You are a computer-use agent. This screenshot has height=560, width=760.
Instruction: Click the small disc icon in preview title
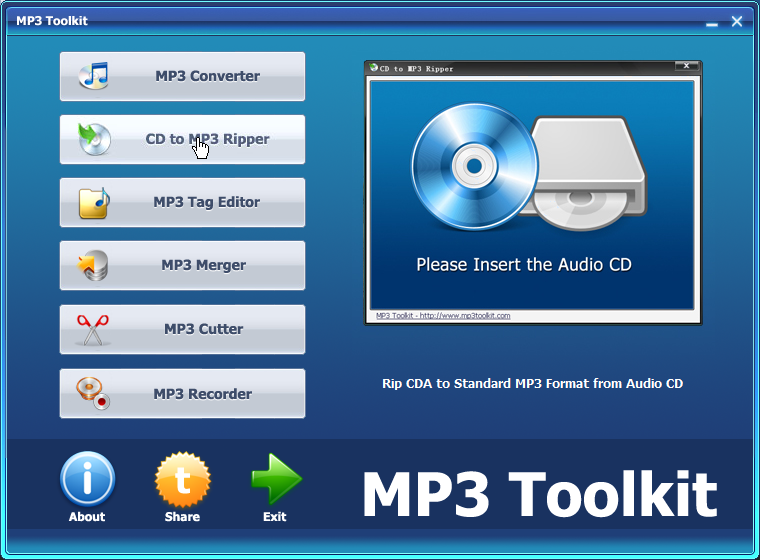[x=374, y=67]
